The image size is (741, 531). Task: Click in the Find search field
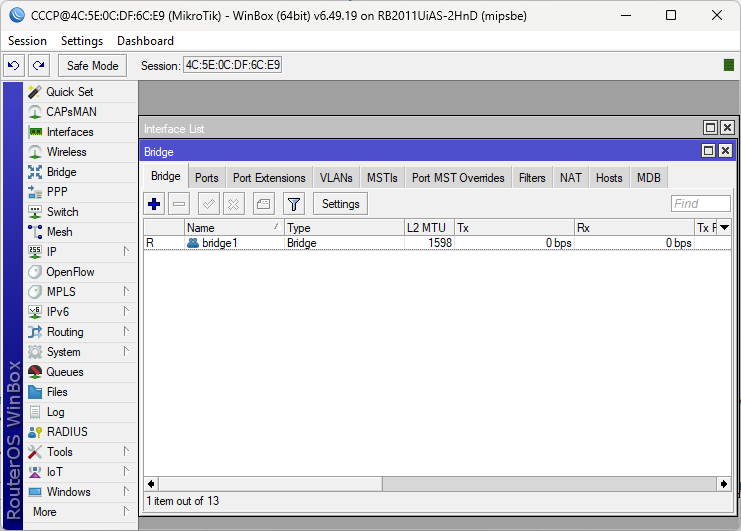[x=700, y=204]
